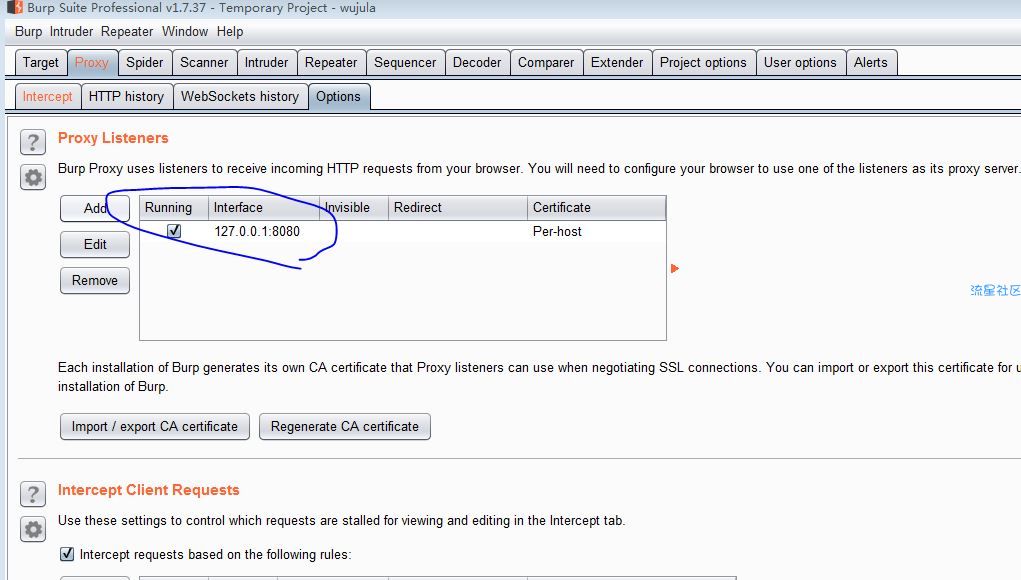Select the Per-host certificate cell

point(596,231)
